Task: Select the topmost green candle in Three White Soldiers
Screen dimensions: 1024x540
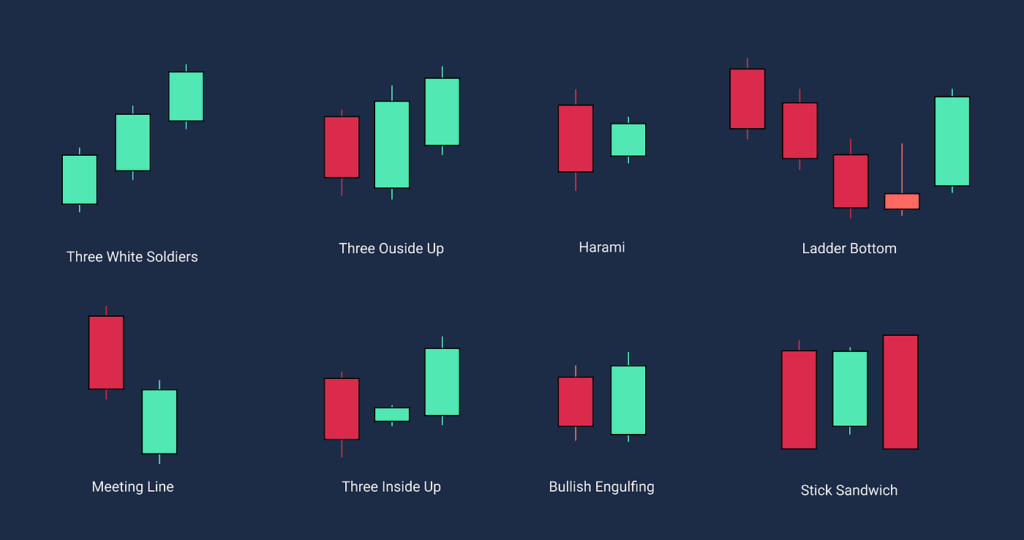Action: click(x=186, y=96)
